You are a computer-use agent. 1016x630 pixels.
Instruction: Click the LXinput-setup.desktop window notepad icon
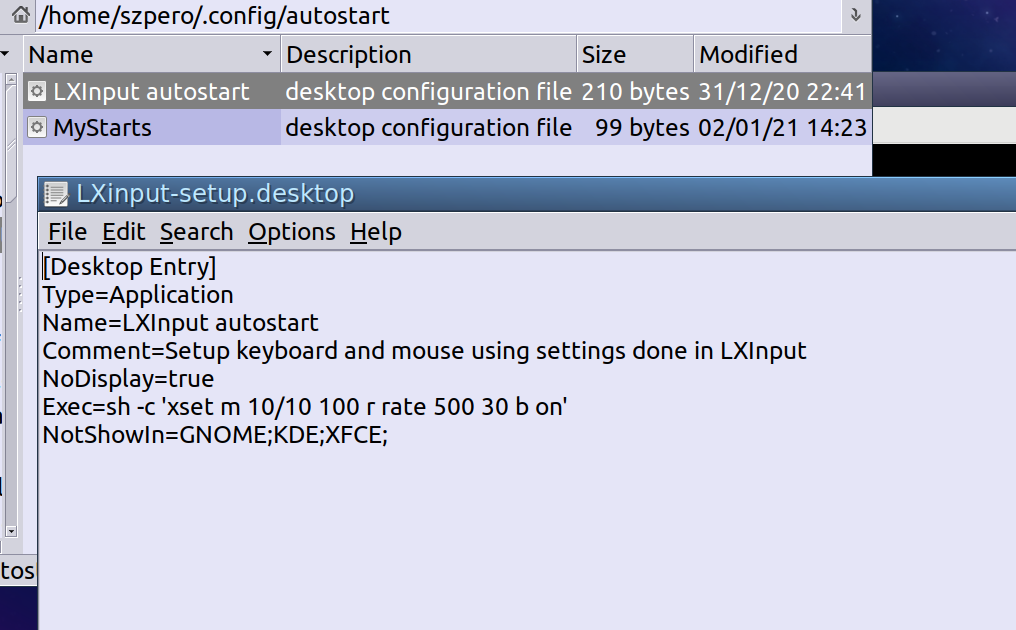56,194
